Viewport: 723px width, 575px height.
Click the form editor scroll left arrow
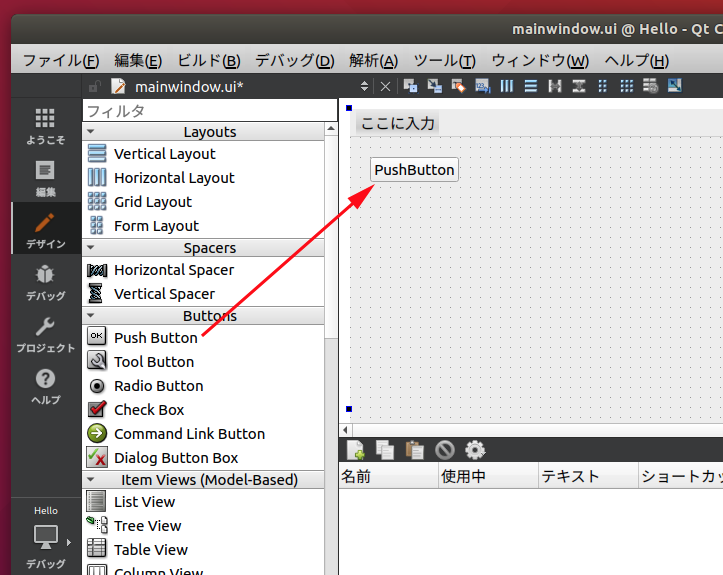[345, 430]
